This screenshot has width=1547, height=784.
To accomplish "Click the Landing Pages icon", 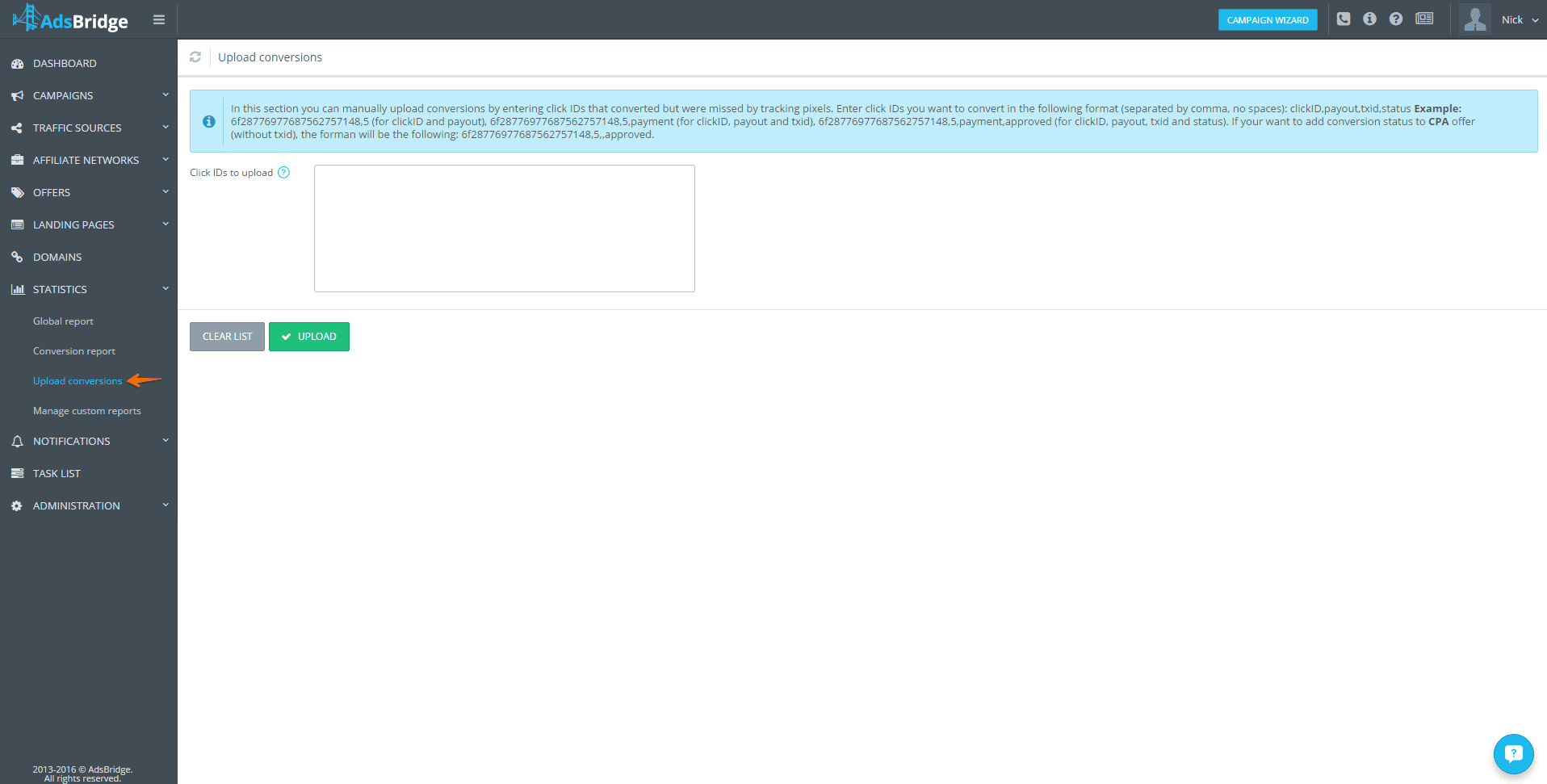I will pyautogui.click(x=17, y=225).
